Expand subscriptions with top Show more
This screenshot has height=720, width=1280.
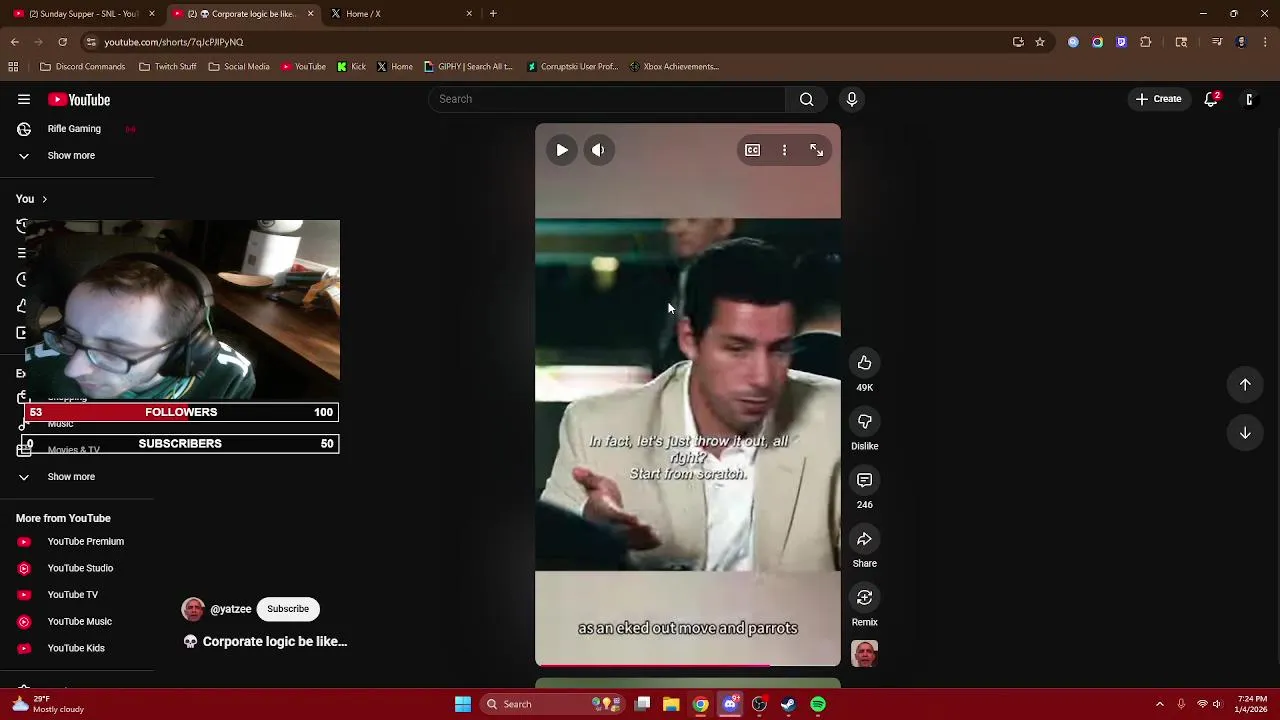click(71, 156)
